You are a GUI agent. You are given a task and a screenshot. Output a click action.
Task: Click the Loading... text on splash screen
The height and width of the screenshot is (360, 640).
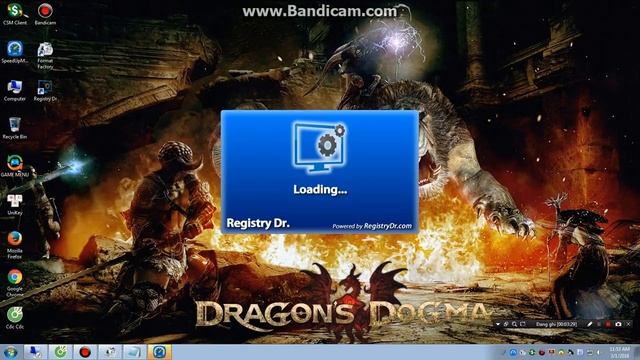pyautogui.click(x=320, y=189)
